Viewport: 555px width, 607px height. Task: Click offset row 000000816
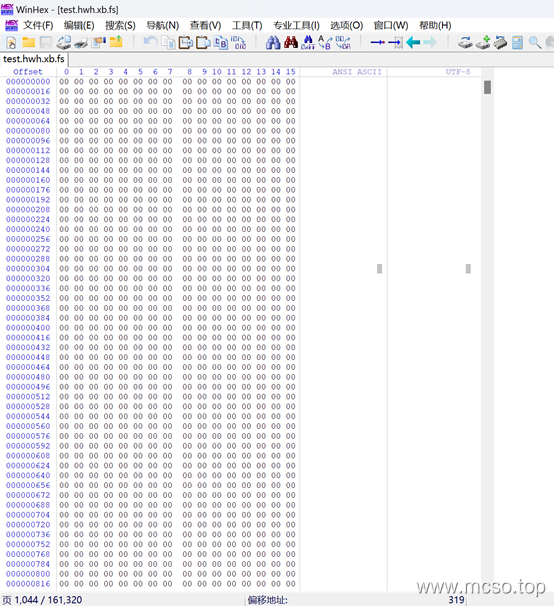[x=28, y=584]
